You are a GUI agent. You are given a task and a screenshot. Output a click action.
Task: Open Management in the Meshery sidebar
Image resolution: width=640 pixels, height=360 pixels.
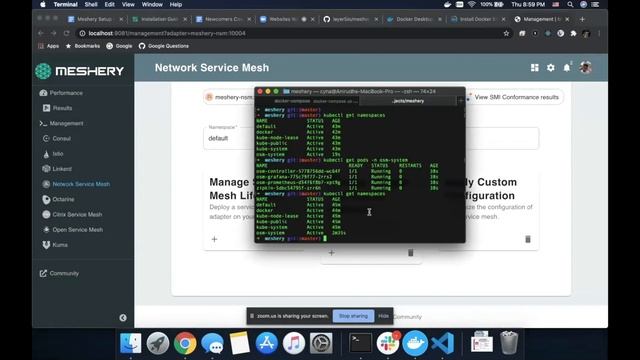61,123
